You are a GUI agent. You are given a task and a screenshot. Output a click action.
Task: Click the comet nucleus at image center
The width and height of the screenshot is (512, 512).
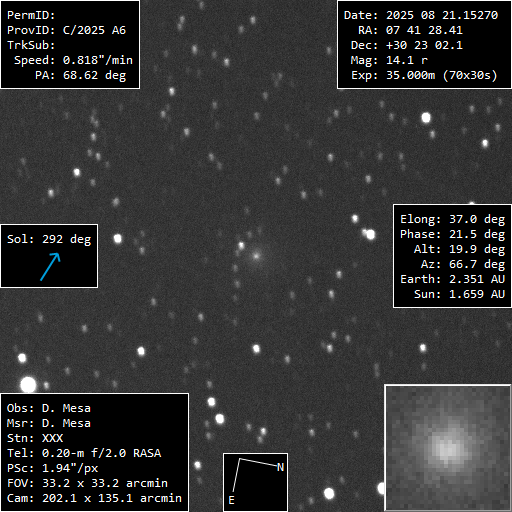click(x=256, y=256)
